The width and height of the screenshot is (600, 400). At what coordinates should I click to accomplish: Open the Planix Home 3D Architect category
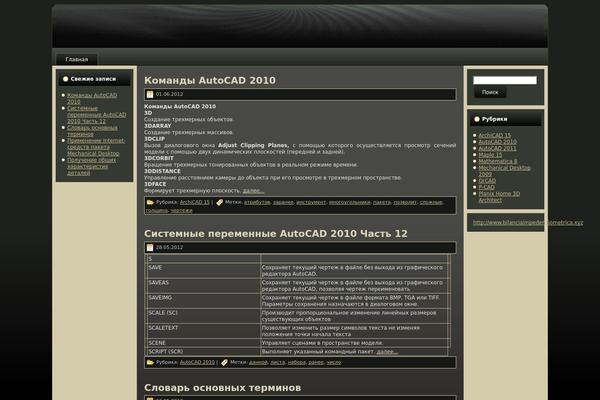(499, 197)
